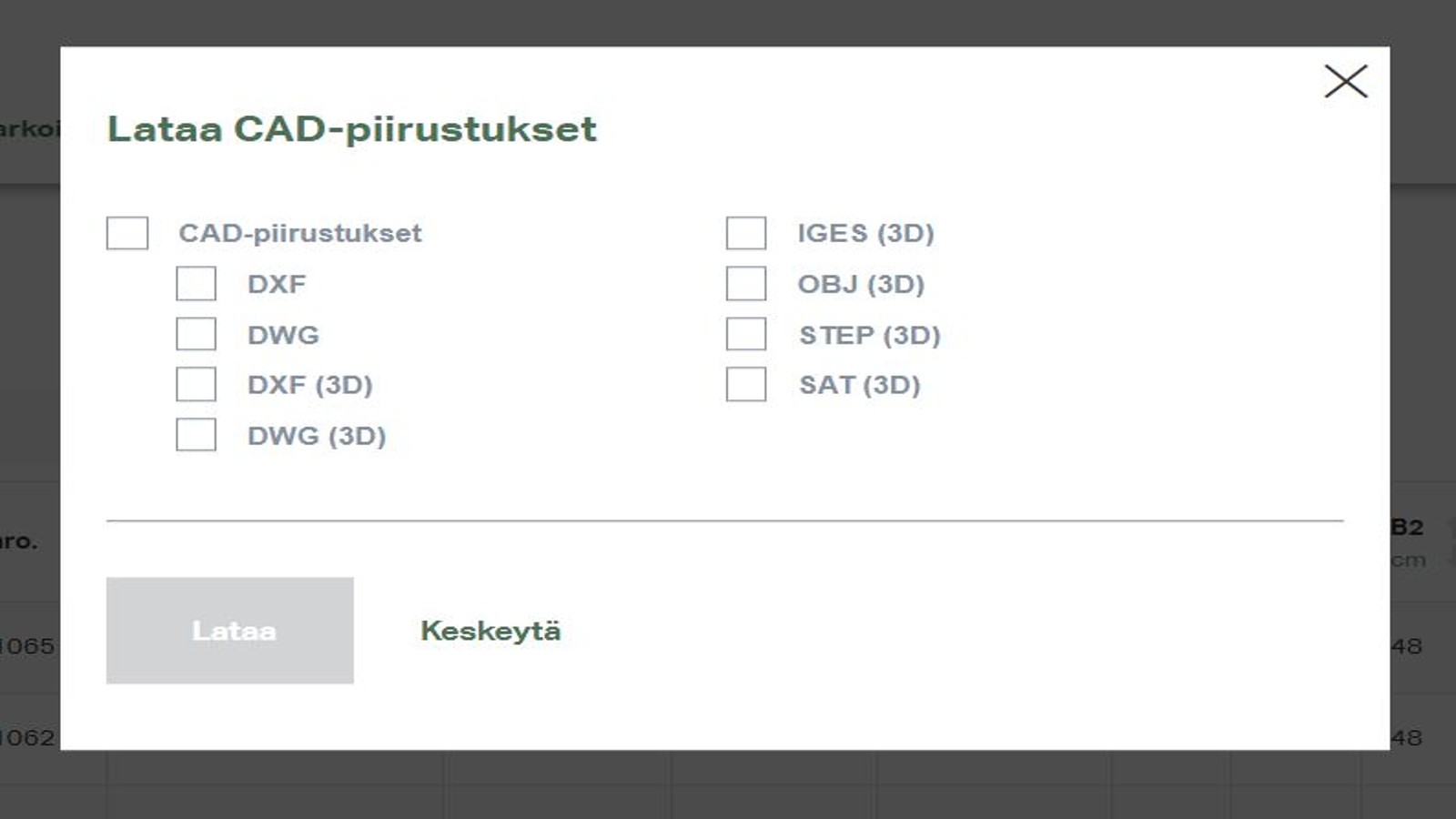Click the value 48 in the top row
1456x819 pixels.
tap(1410, 646)
